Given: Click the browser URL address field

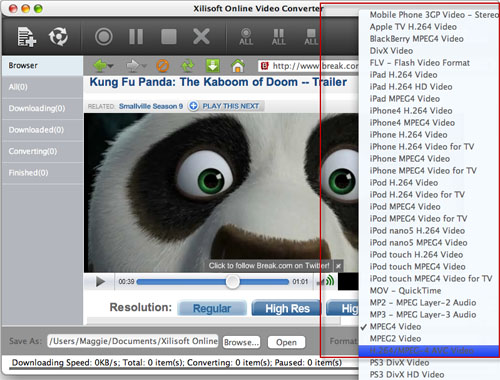Looking at the screenshot, I should point(308,66).
